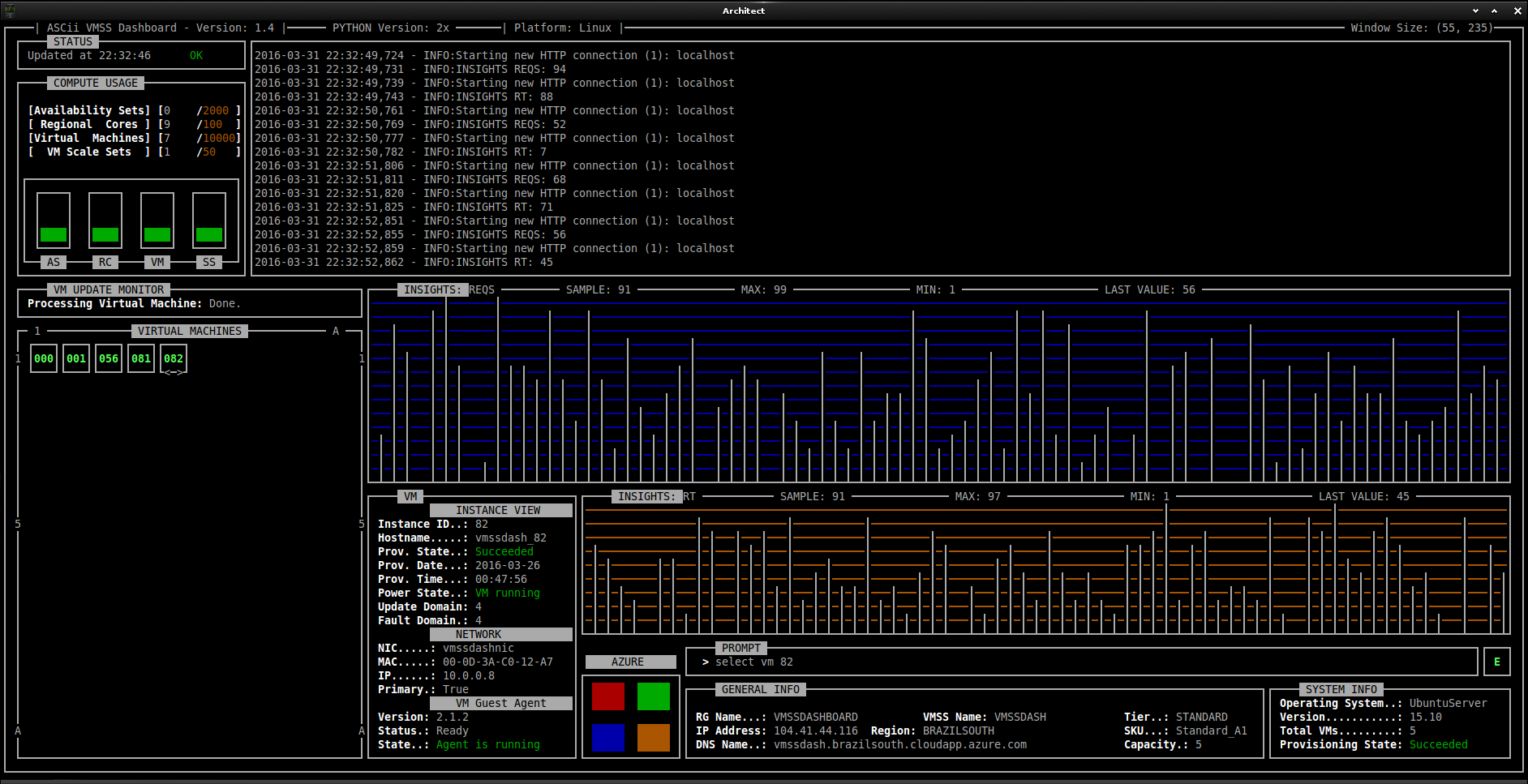Click the vmssdash DNS name address
The width and height of the screenshot is (1528, 784).
click(899, 744)
